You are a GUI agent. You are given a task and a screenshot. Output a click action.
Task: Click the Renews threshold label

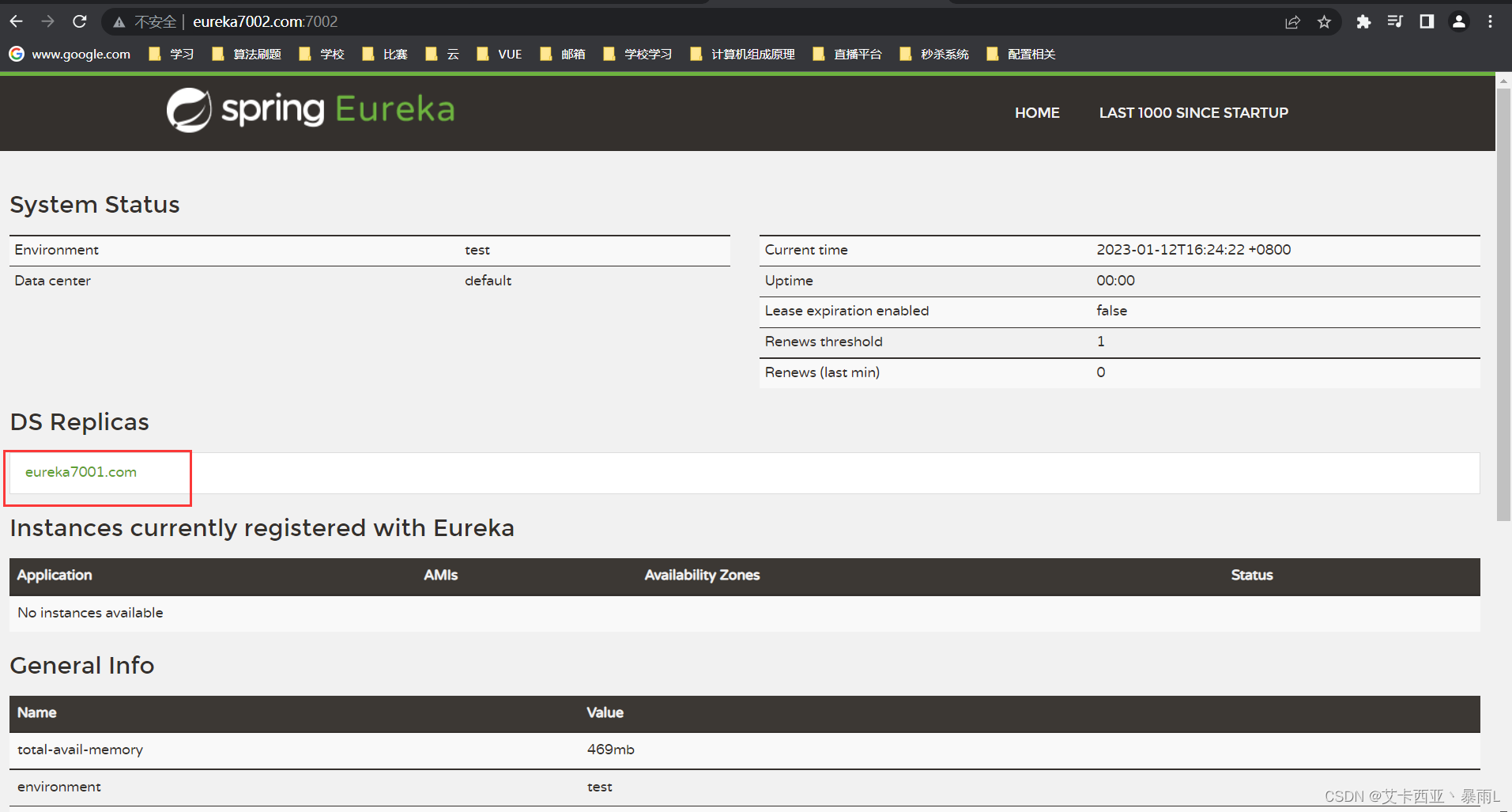(x=824, y=342)
